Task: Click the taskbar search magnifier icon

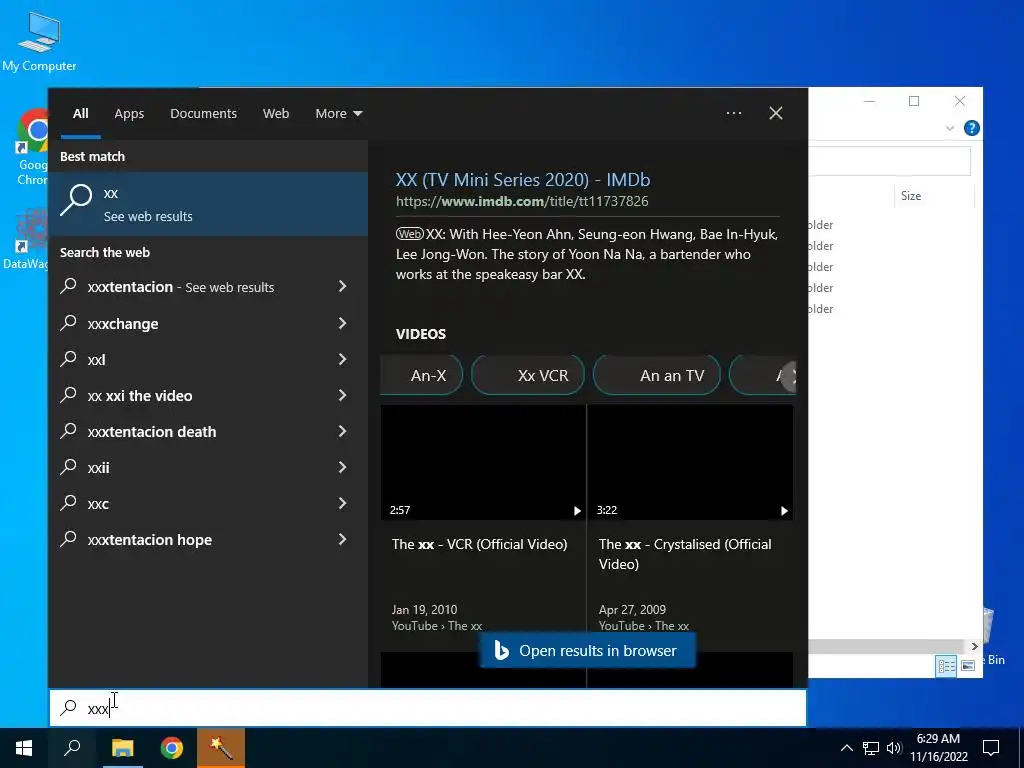Action: click(72, 748)
